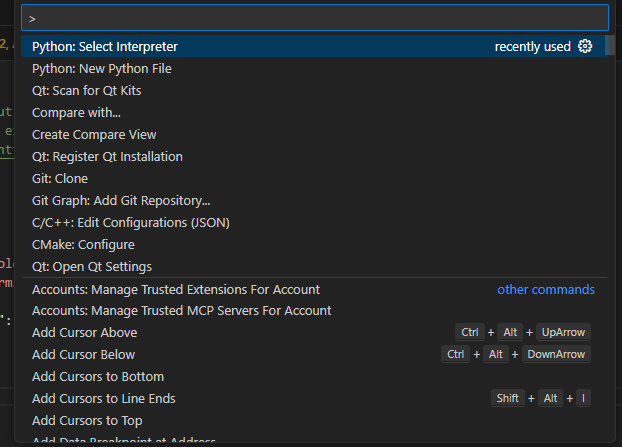The width and height of the screenshot is (622, 447).
Task: Focus the command palette input field
Action: click(x=315, y=18)
